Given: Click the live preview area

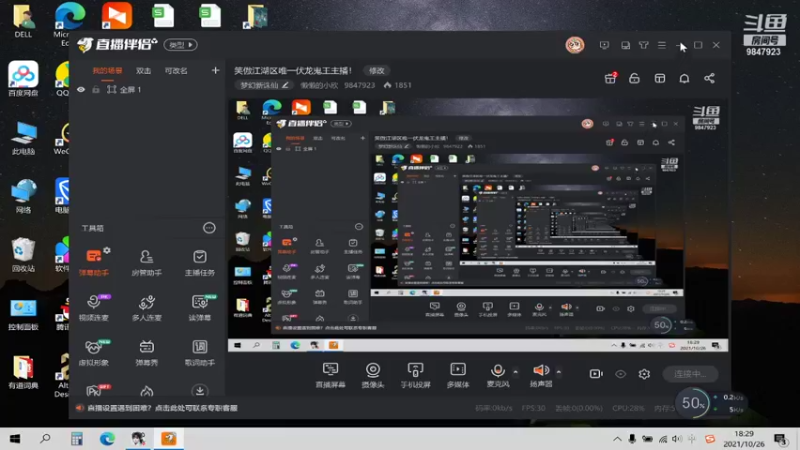Looking at the screenshot, I should coord(478,224).
